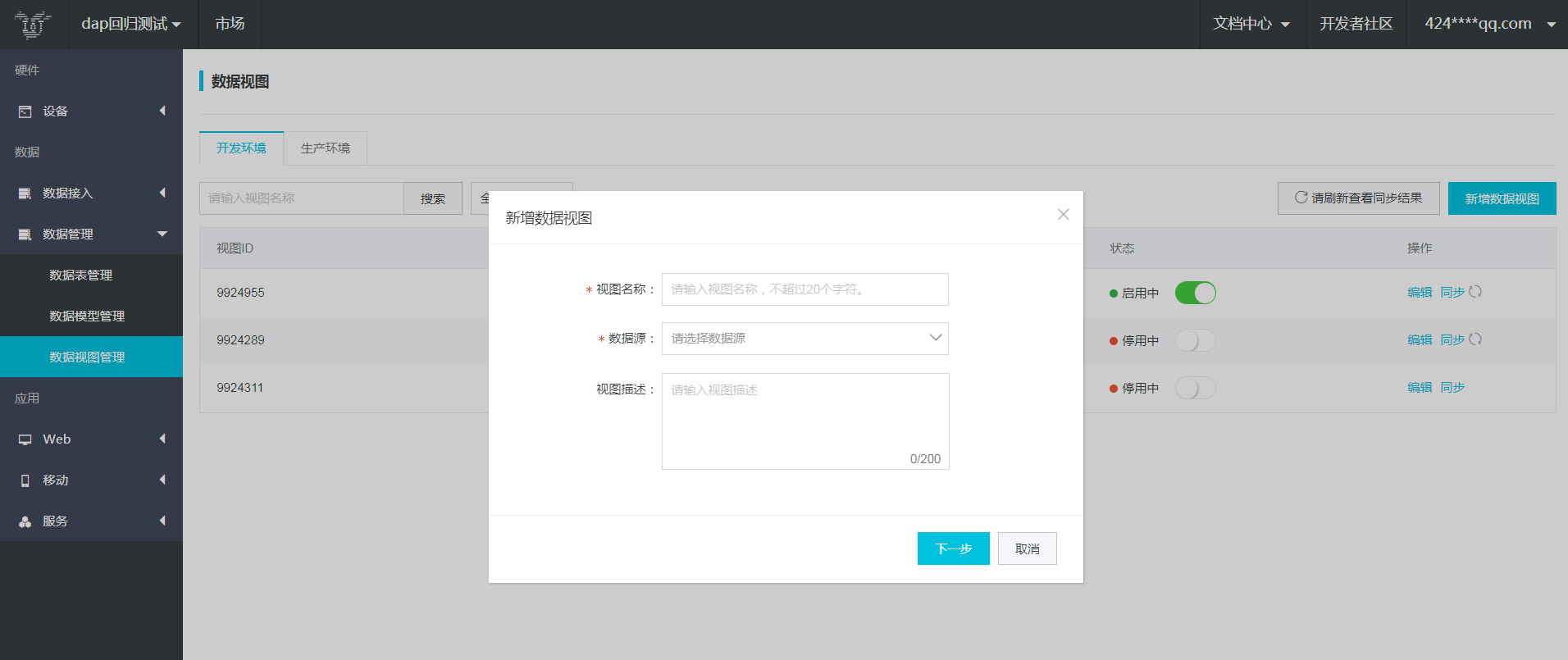Click the 数据接入 sidebar icon
This screenshot has width=1568, height=660.
(x=25, y=193)
